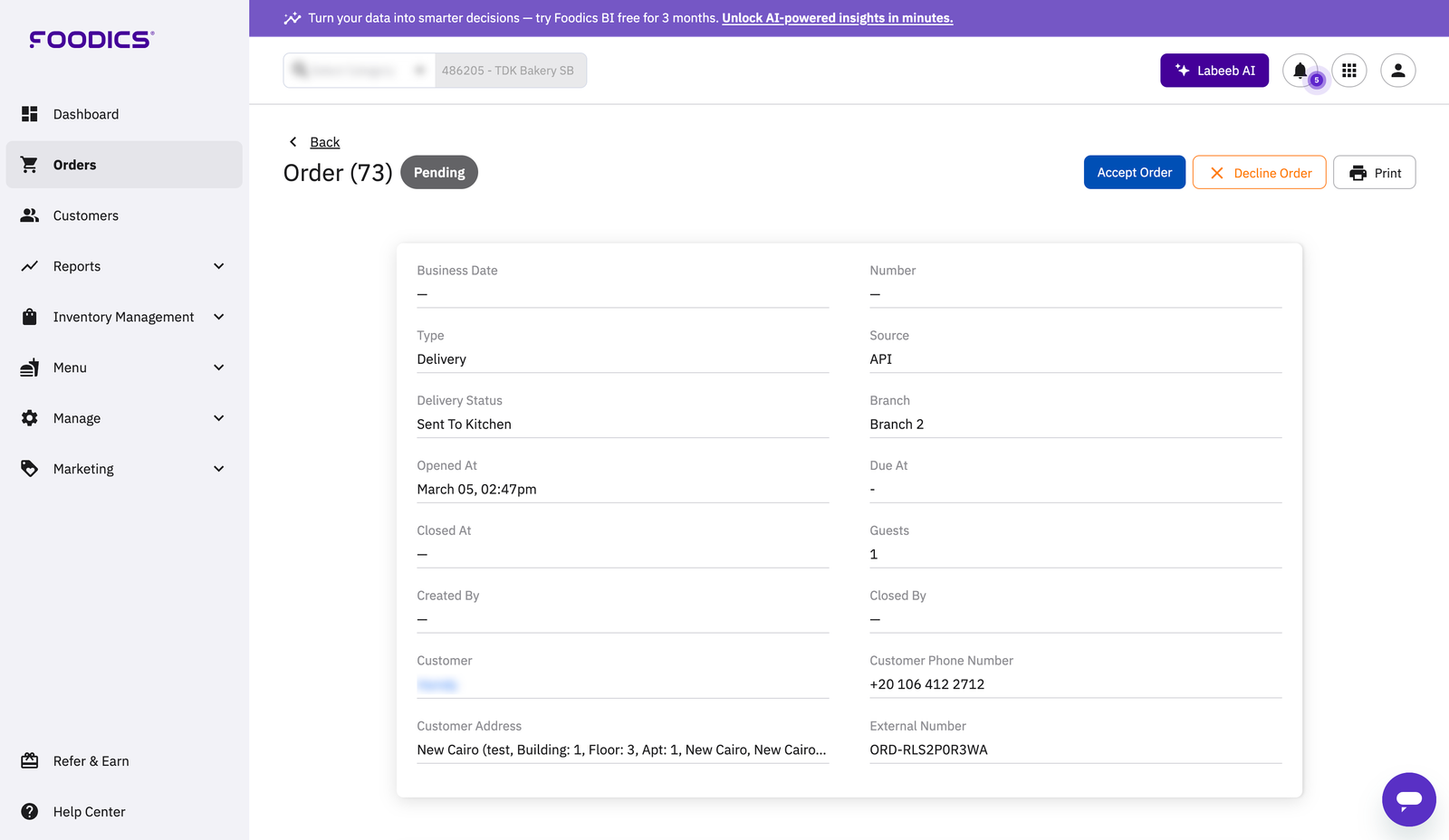Open the notifications bell

pos(1300,71)
